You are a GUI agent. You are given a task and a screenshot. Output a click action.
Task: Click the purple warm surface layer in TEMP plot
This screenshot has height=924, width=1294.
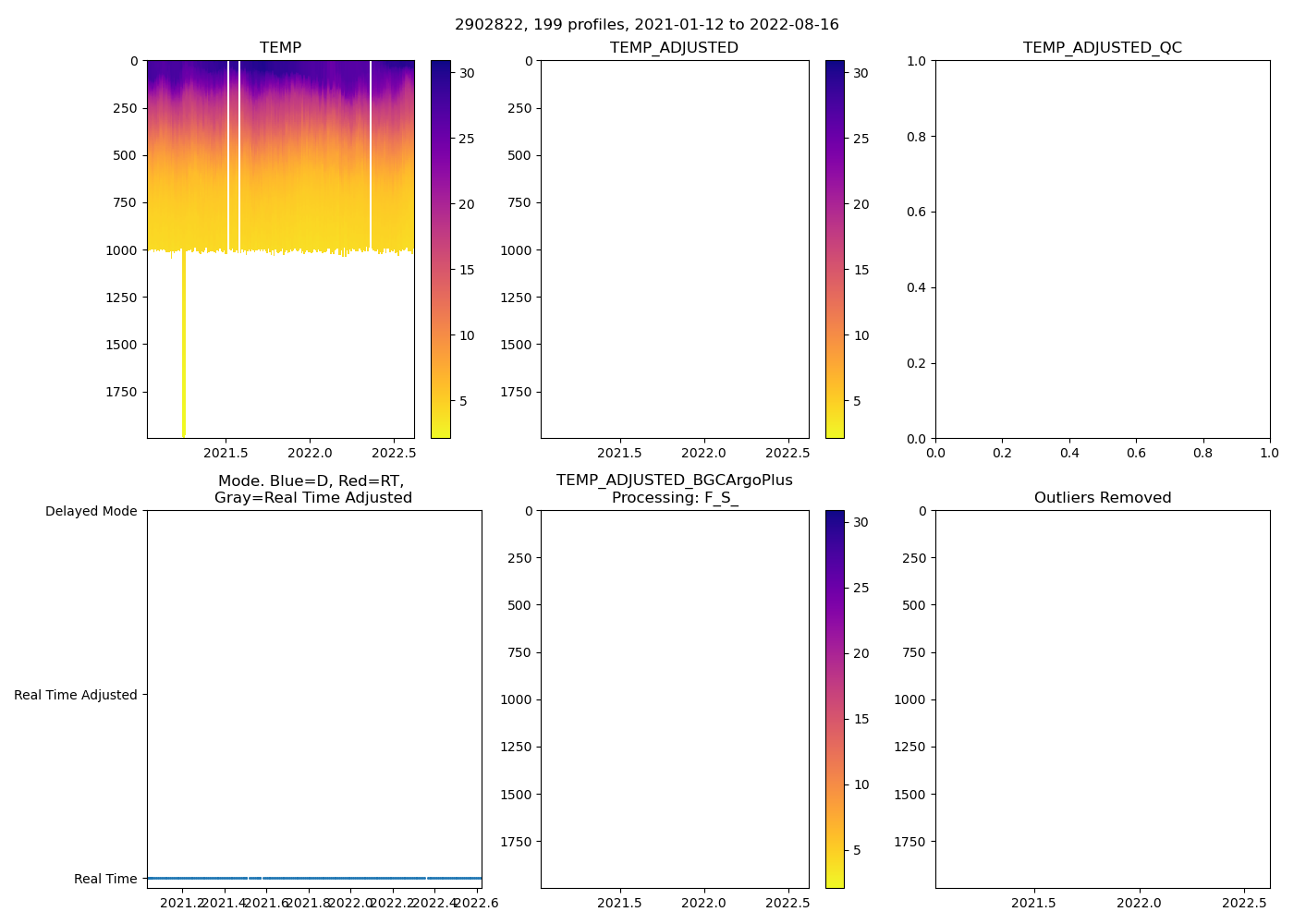(277, 74)
